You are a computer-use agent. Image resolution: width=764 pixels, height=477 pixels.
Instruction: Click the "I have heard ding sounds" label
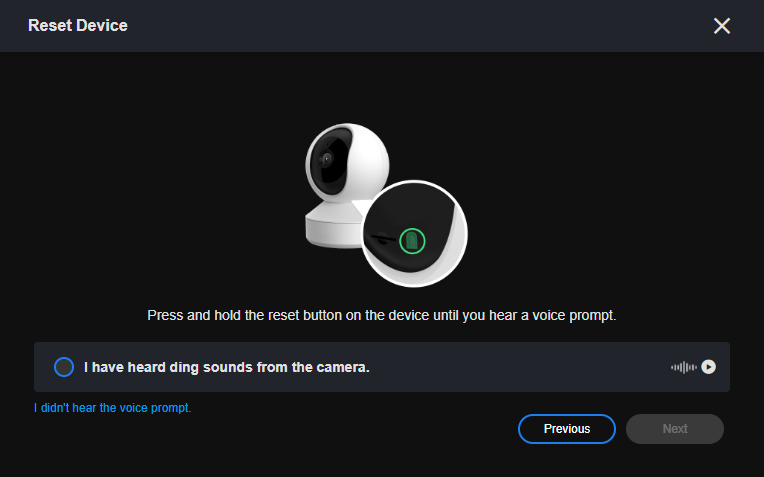coord(227,367)
